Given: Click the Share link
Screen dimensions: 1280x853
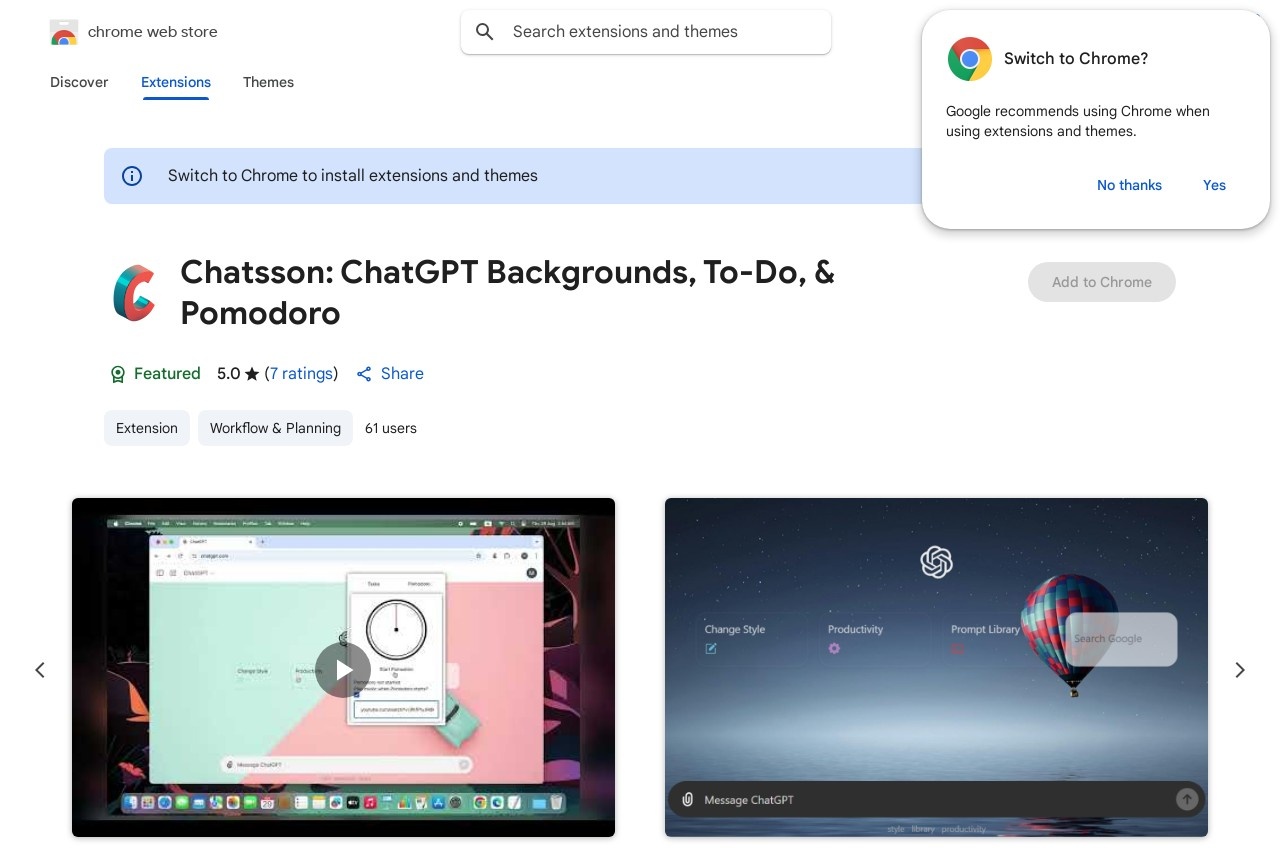Looking at the screenshot, I should pyautogui.click(x=390, y=373).
